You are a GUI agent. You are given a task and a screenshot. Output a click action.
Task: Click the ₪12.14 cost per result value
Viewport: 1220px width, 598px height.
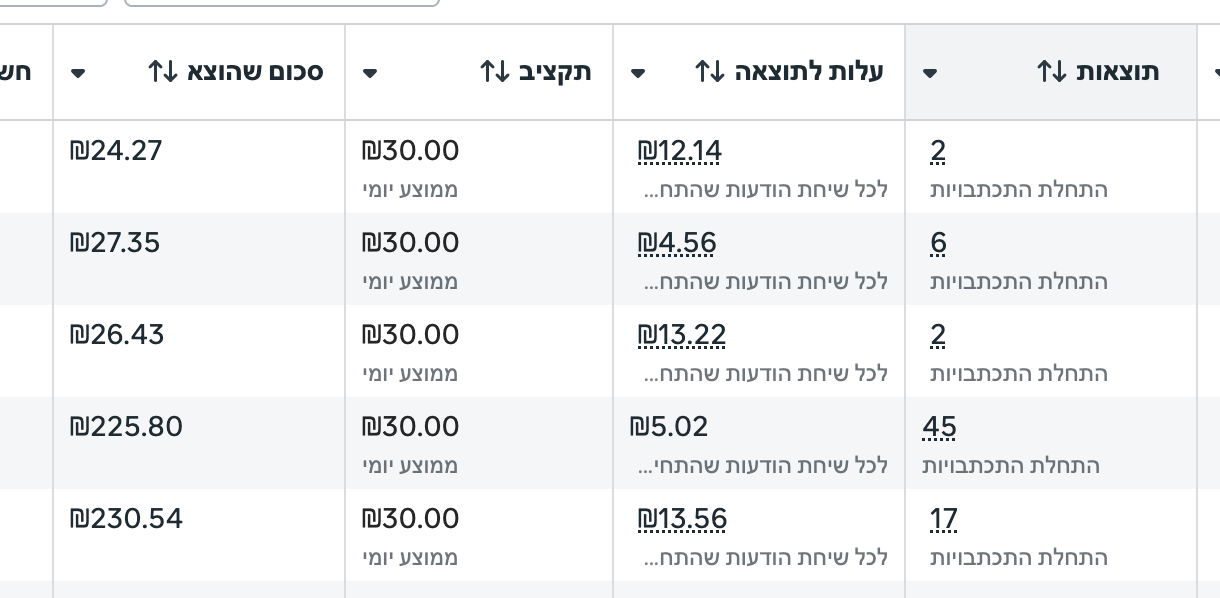[679, 151]
